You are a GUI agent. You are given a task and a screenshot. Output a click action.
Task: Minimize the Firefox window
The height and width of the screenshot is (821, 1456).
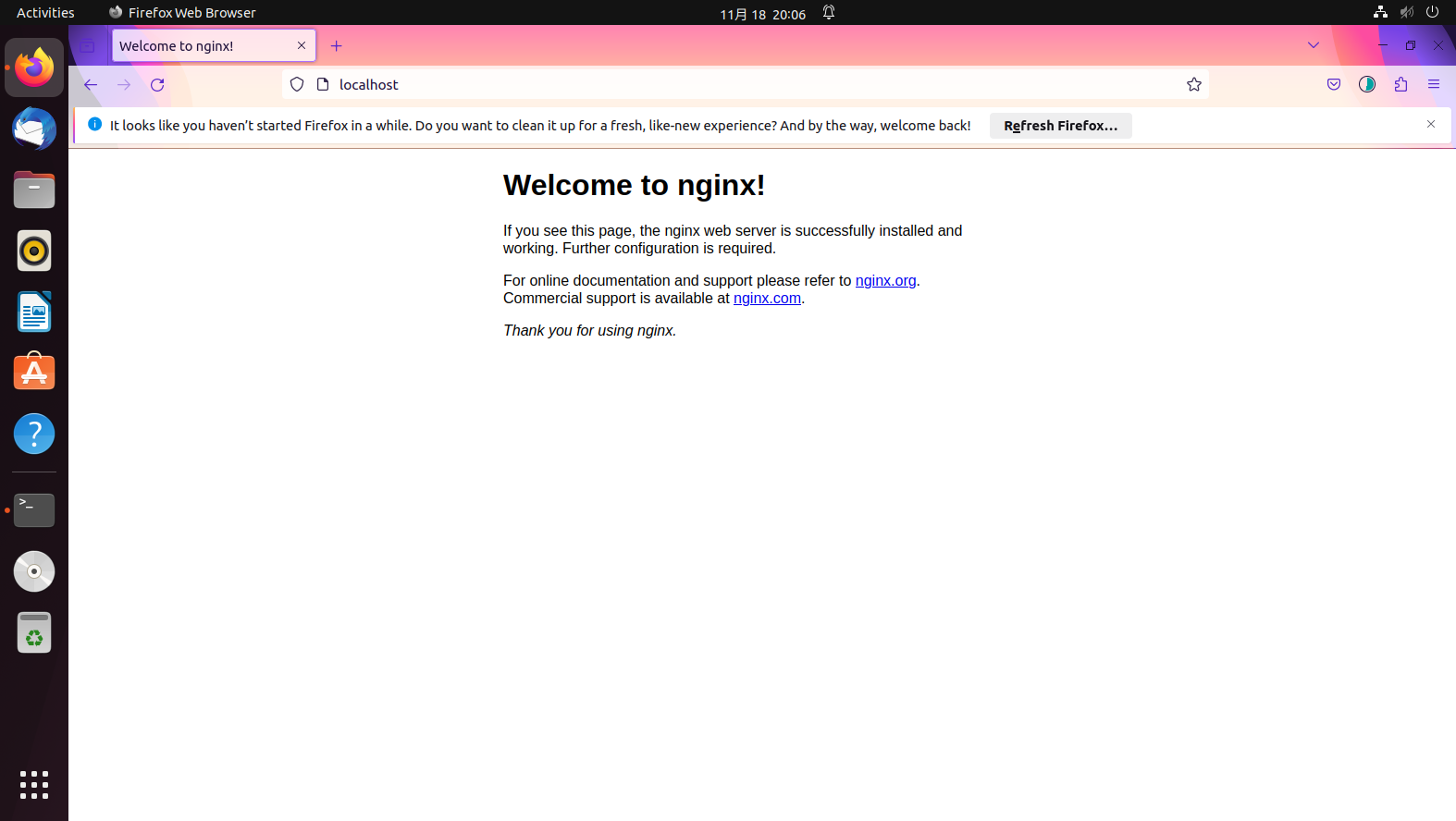tap(1383, 45)
